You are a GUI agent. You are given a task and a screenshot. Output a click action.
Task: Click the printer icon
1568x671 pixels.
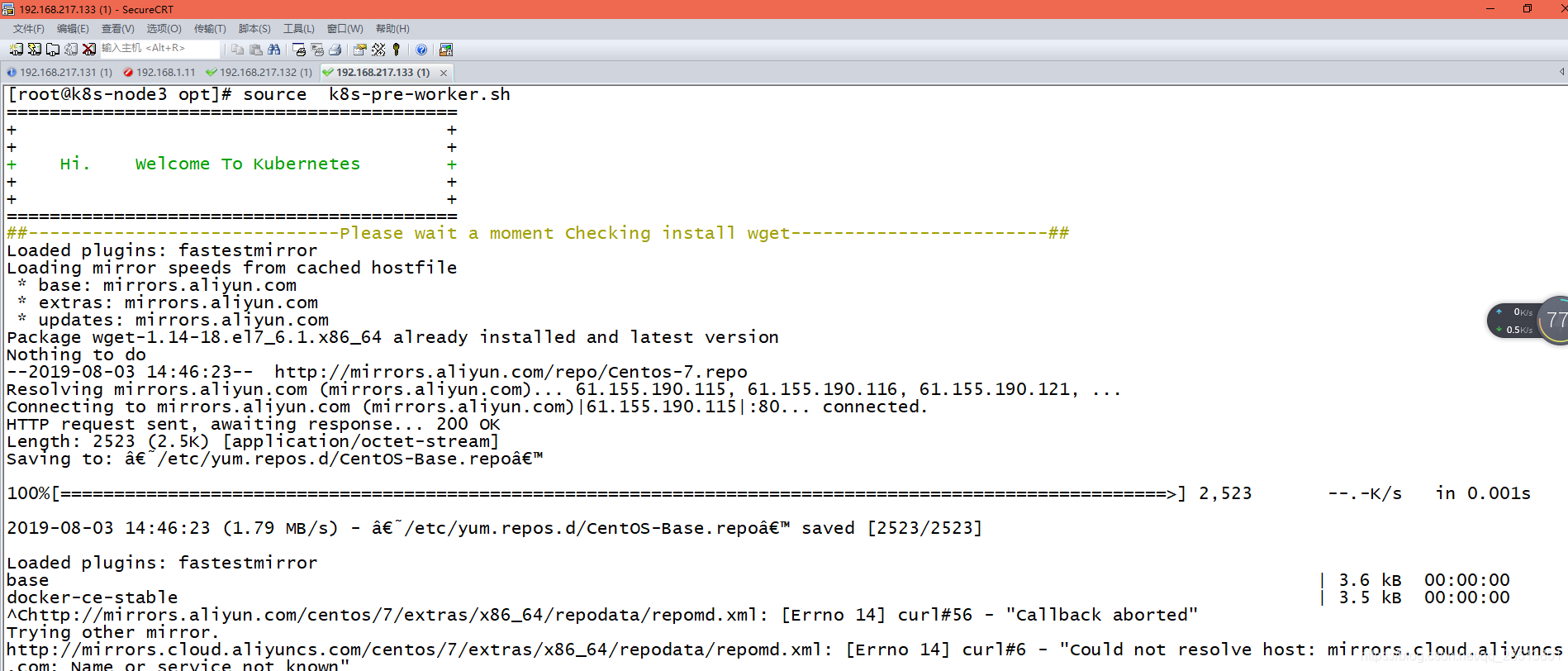pyautogui.click(x=335, y=50)
